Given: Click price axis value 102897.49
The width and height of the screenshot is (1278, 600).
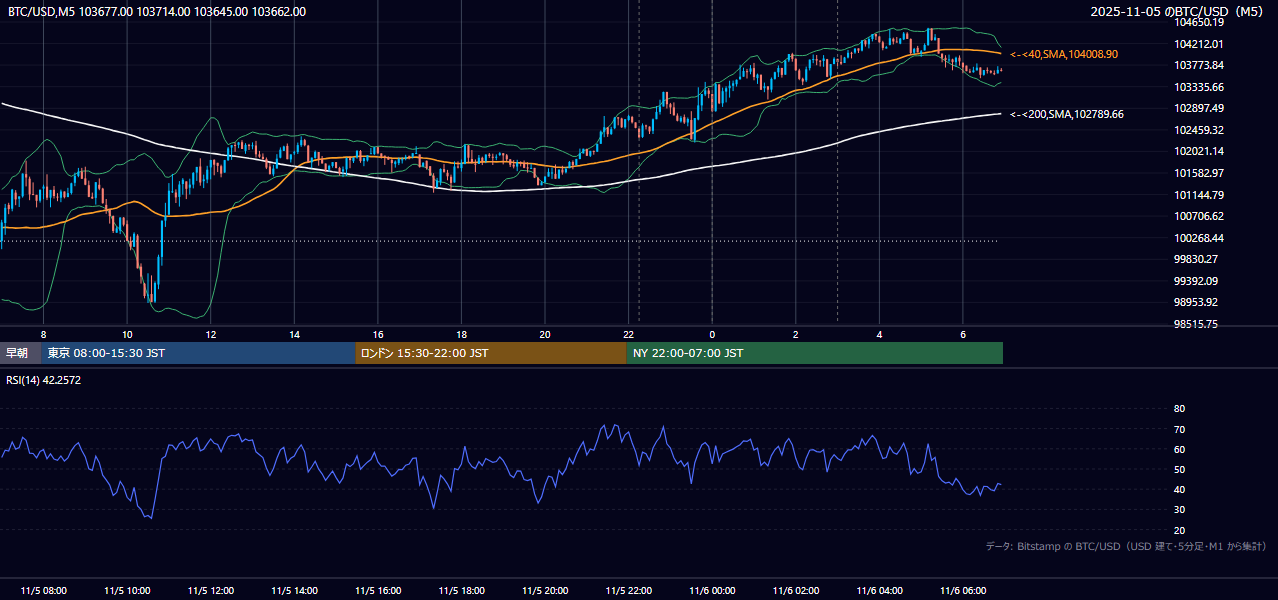Looking at the screenshot, I should point(1198,108).
